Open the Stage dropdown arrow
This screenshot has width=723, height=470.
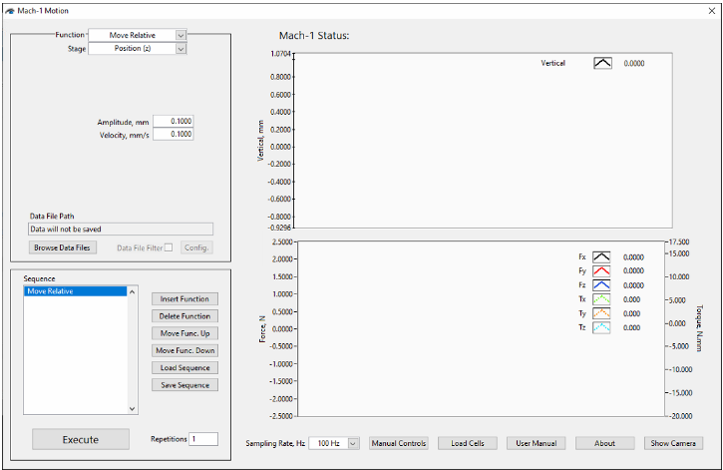click(x=181, y=48)
